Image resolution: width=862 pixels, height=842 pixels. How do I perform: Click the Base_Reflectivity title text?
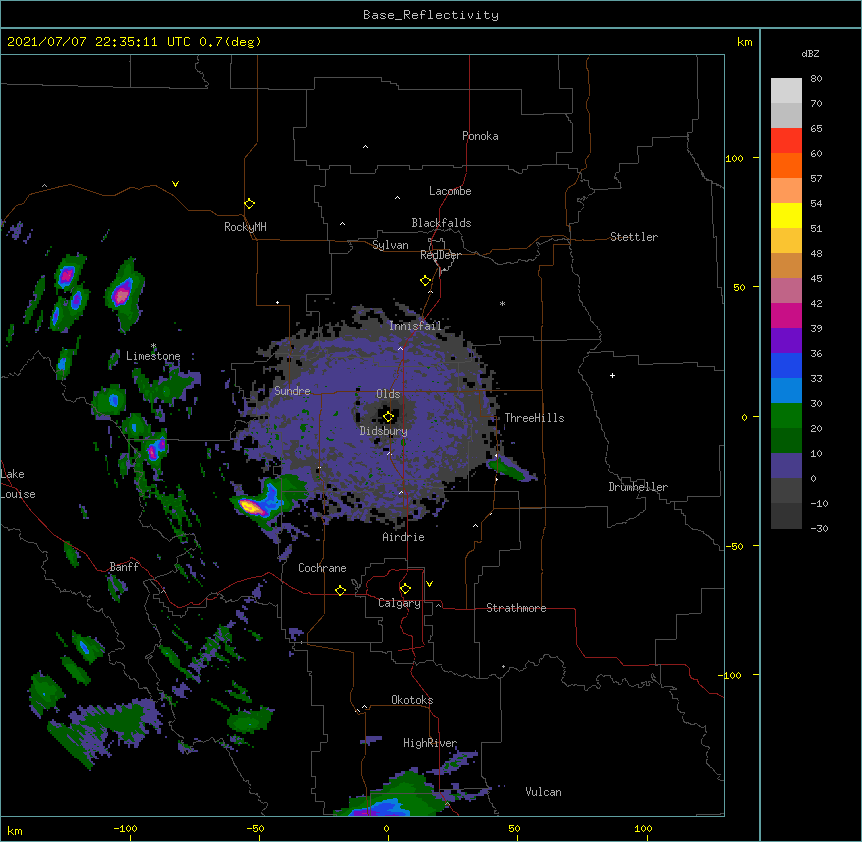(431, 15)
